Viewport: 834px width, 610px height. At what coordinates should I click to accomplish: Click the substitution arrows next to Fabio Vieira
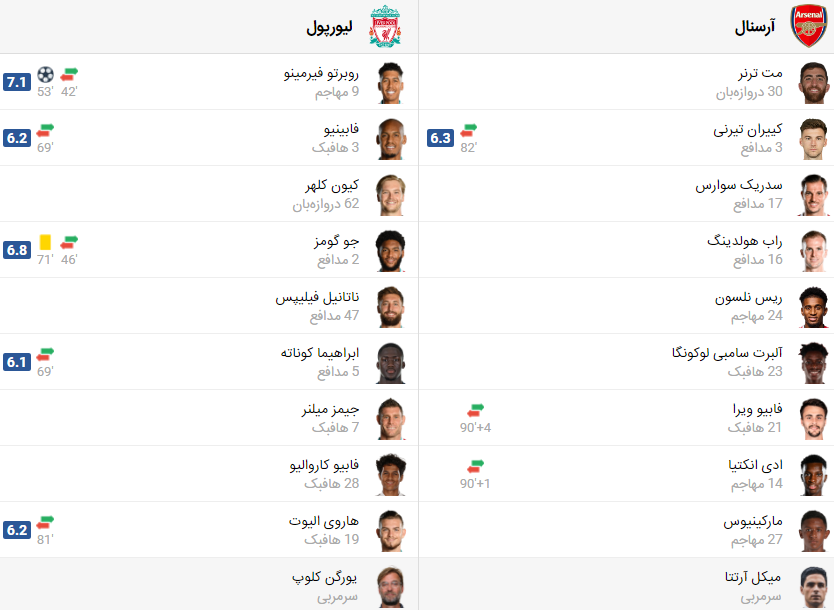pos(472,409)
